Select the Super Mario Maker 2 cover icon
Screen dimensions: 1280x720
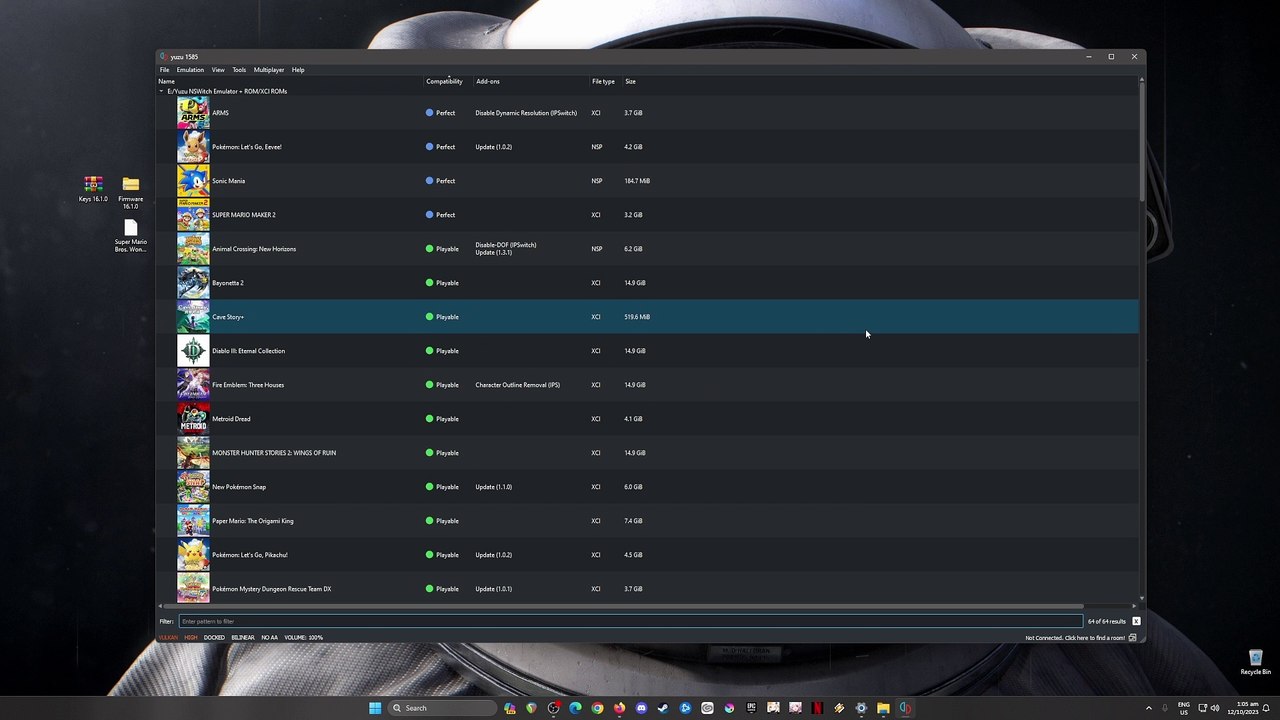coord(193,215)
